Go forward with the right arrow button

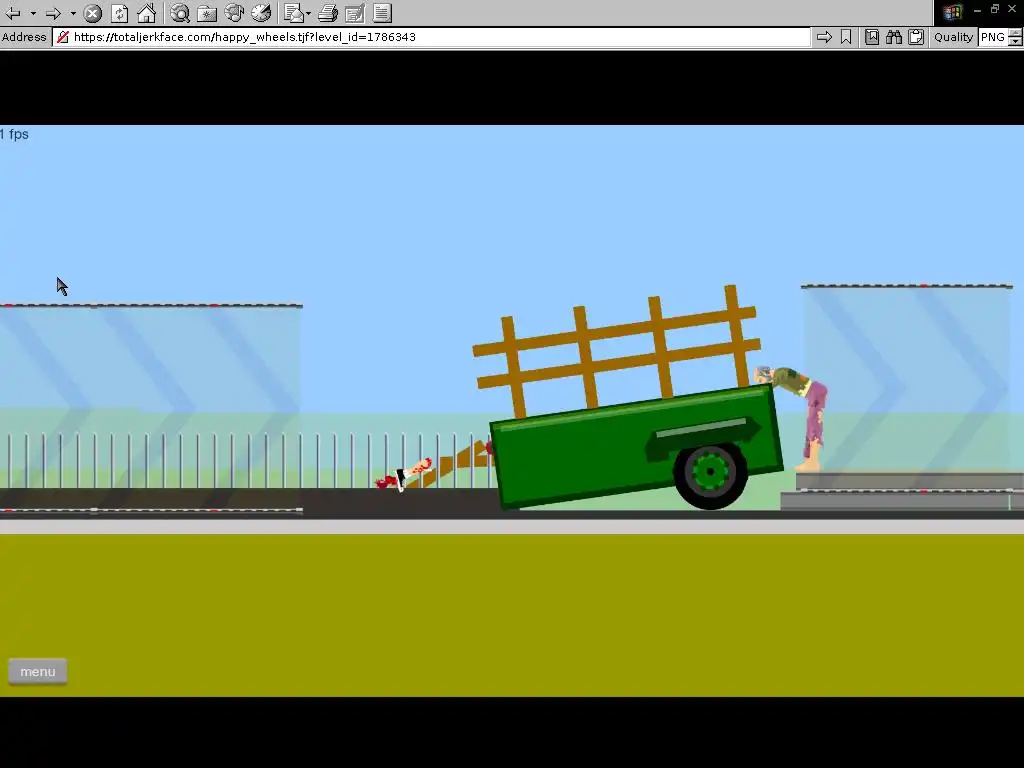[54, 13]
